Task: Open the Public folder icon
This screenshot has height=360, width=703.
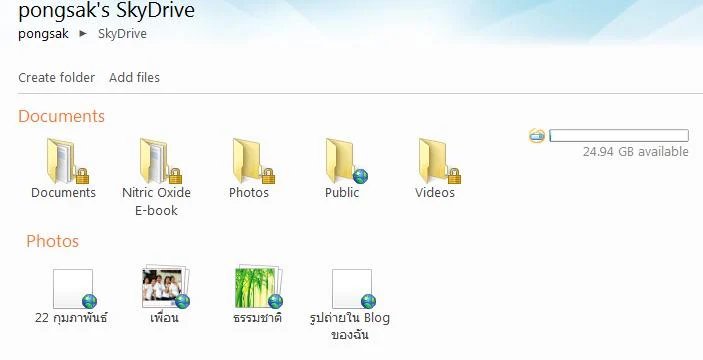Action: coord(347,161)
